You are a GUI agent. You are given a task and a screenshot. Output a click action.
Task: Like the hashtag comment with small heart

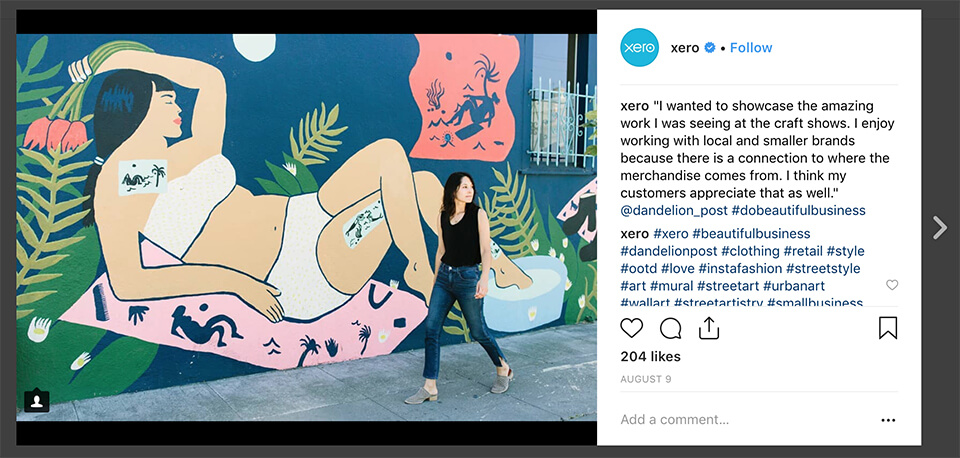(x=892, y=285)
